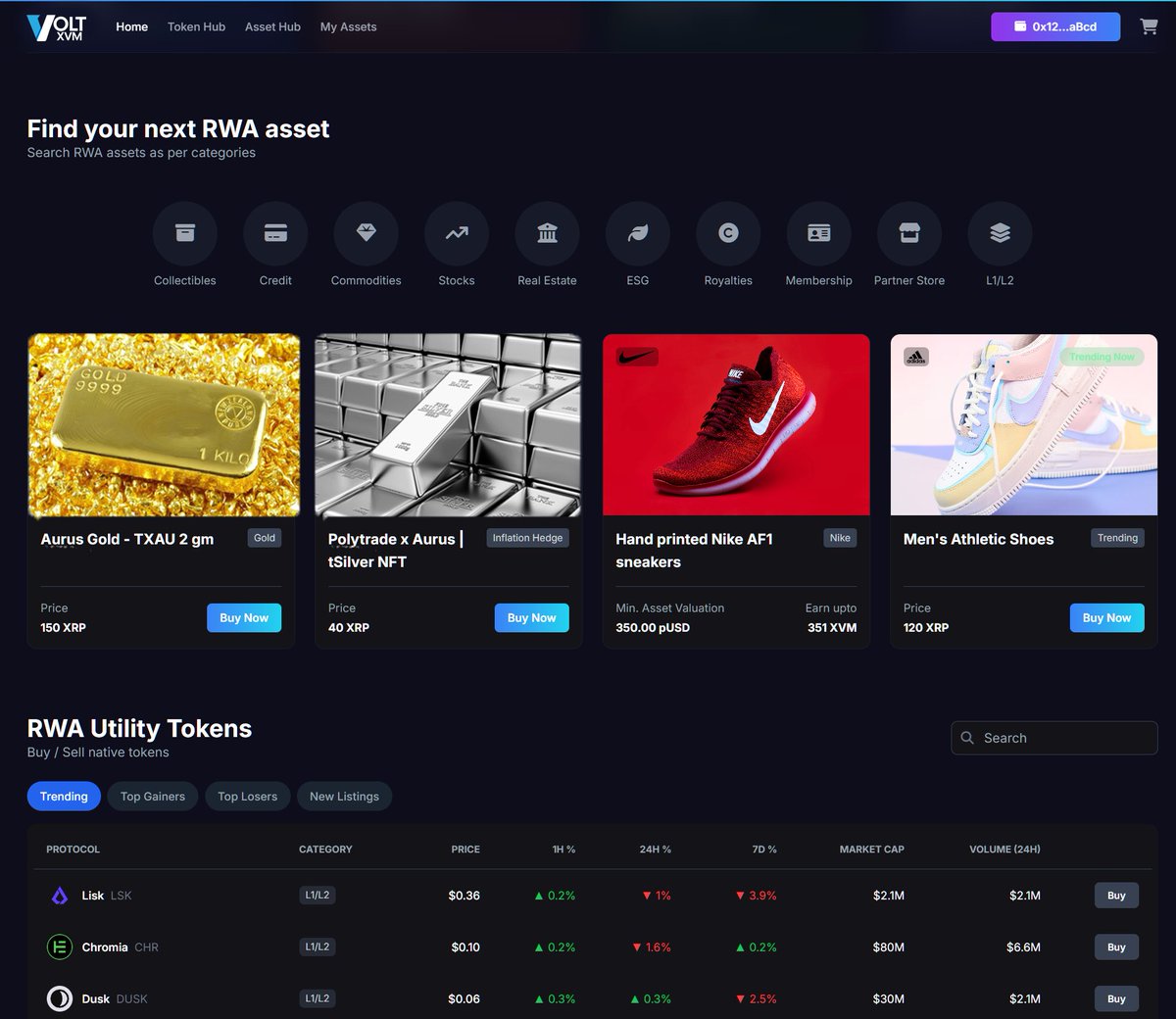Open the My Assets nav item

(x=348, y=26)
